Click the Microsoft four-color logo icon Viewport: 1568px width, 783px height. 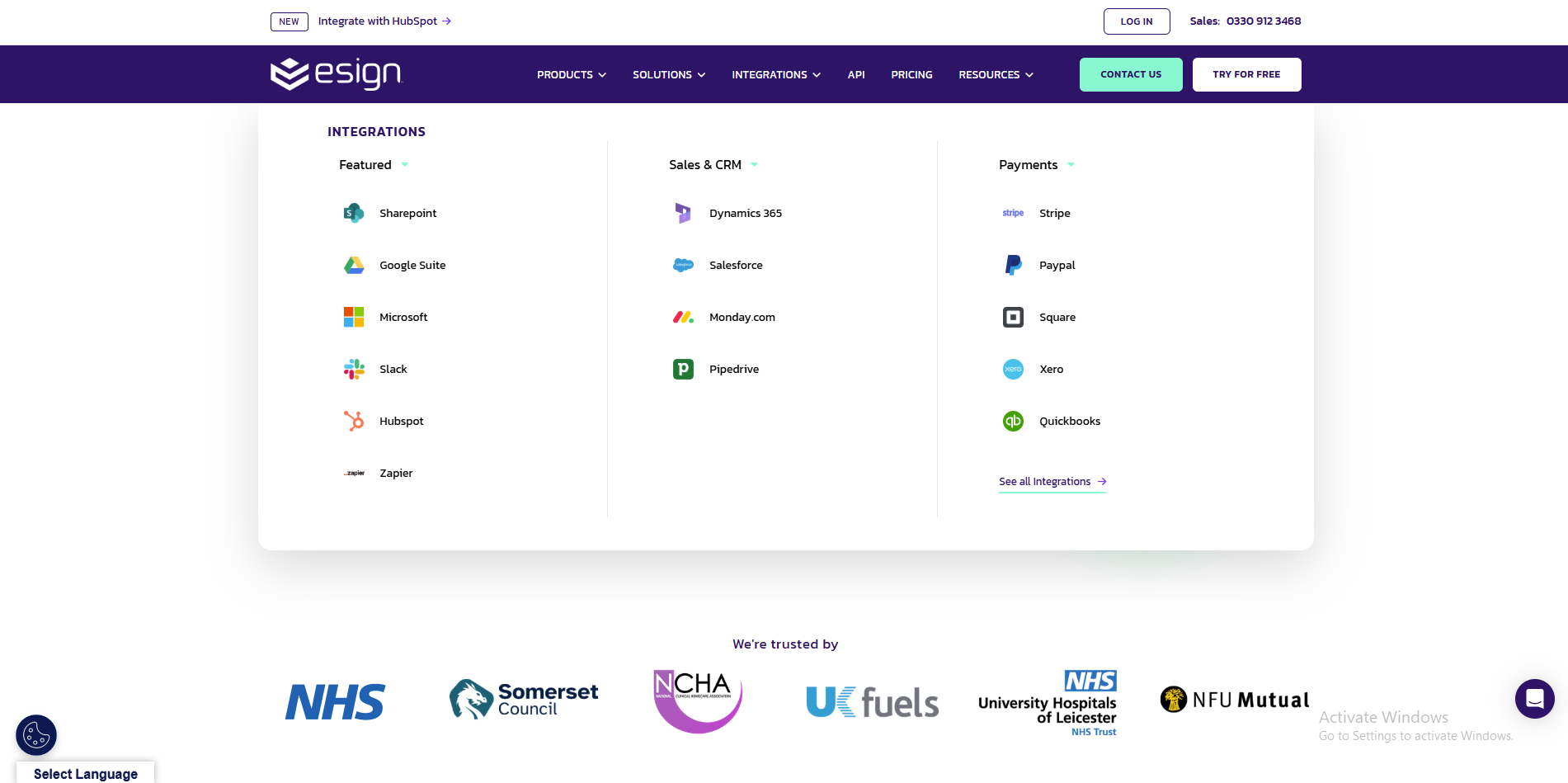click(354, 317)
